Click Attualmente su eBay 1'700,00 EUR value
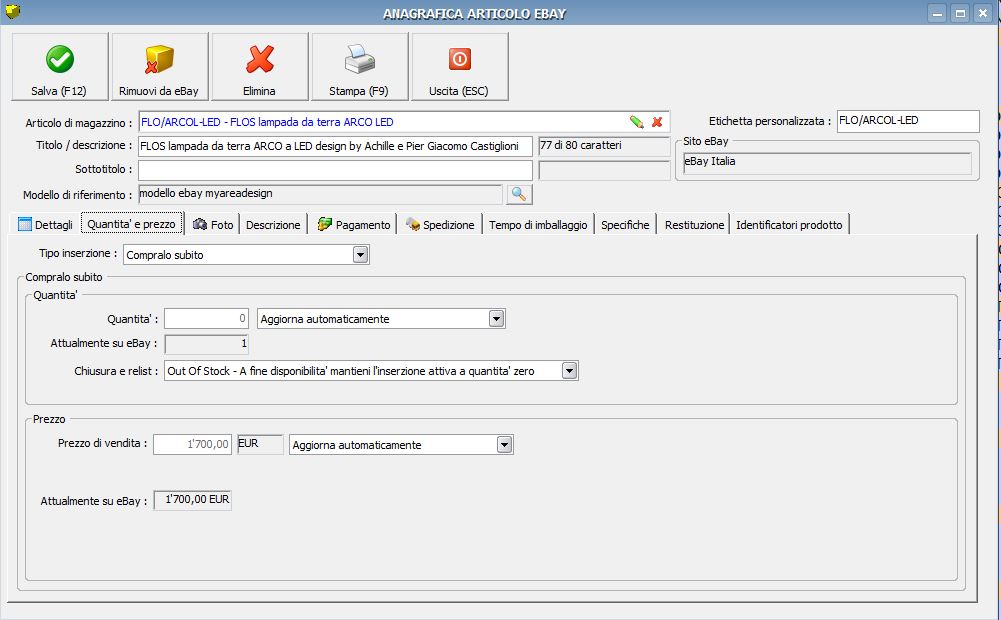 193,500
